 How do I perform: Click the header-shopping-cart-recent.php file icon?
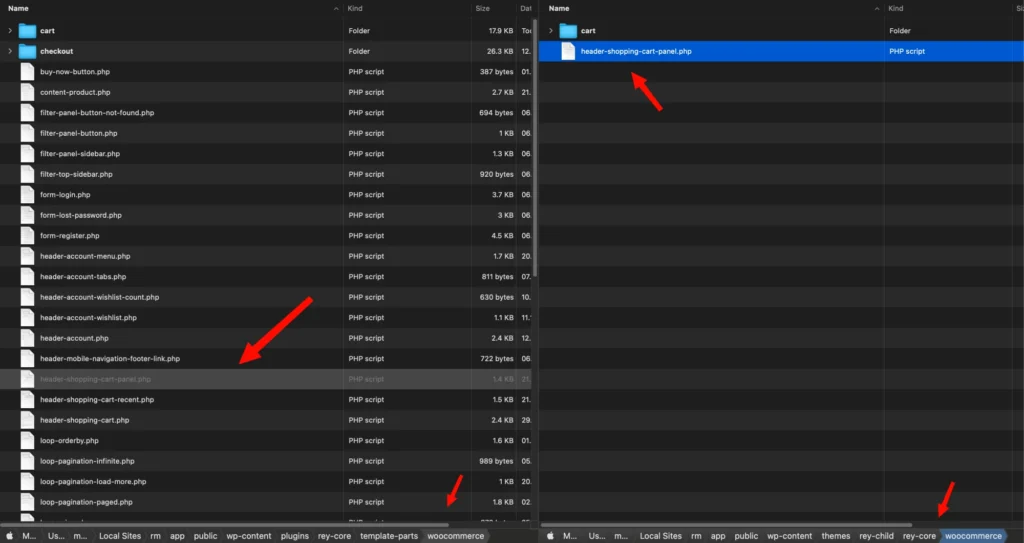(27, 399)
